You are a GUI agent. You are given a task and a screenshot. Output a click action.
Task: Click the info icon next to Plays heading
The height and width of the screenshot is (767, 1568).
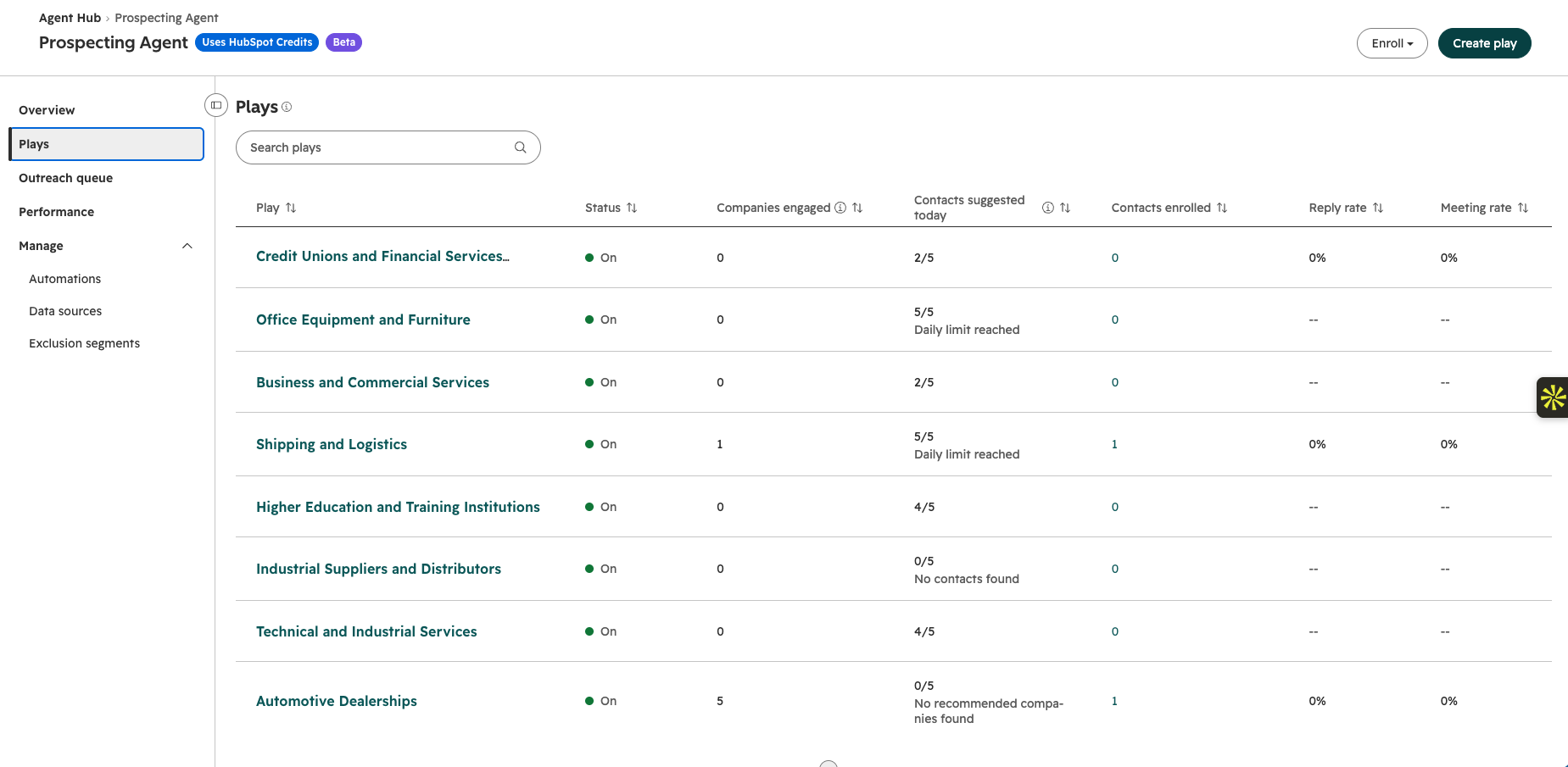[x=287, y=107]
